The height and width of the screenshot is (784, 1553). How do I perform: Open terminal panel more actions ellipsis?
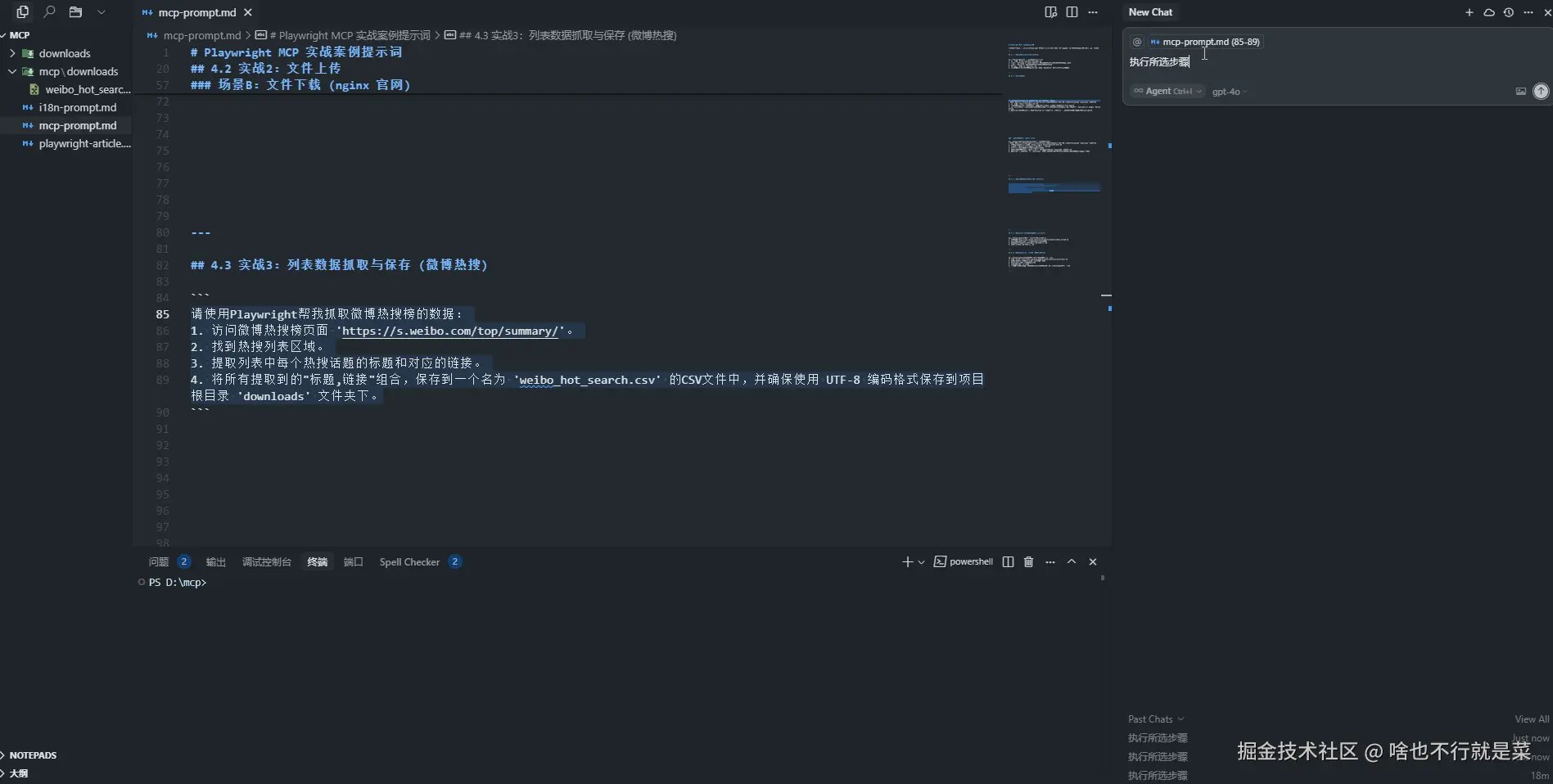click(1050, 561)
